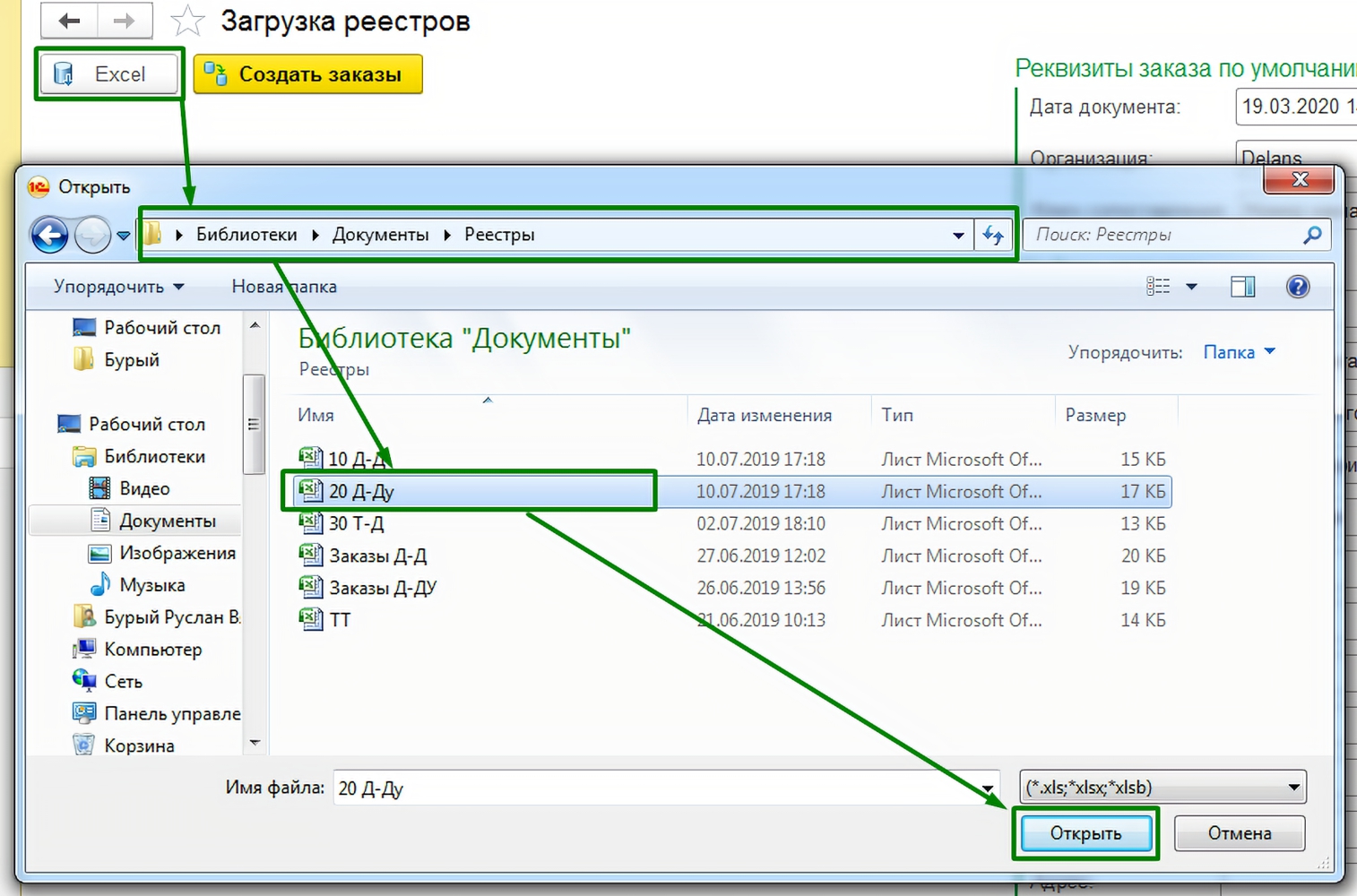Viewport: 1357px width, 896px height.
Task: Click the Excel icon of Заказы Д-Д
Action: click(x=310, y=556)
